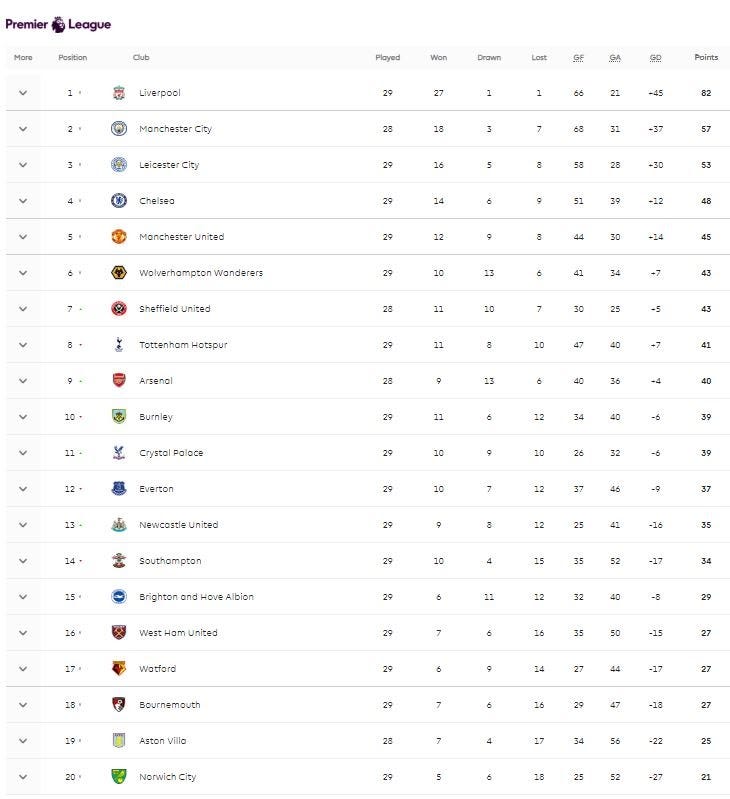This screenshot has height=799, width=730.
Task: Click the Points column header
Action: pos(706,57)
